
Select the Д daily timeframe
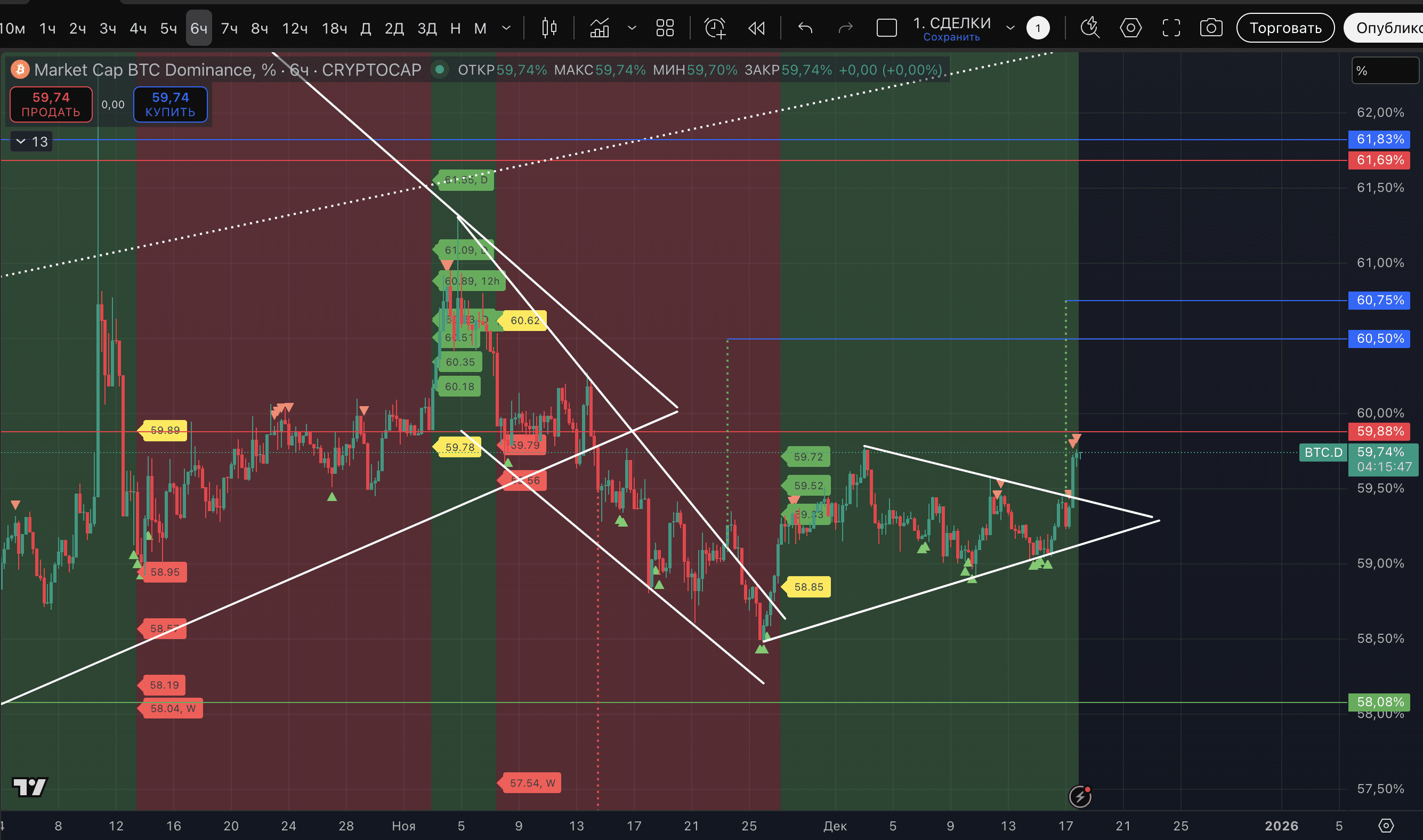(x=366, y=28)
